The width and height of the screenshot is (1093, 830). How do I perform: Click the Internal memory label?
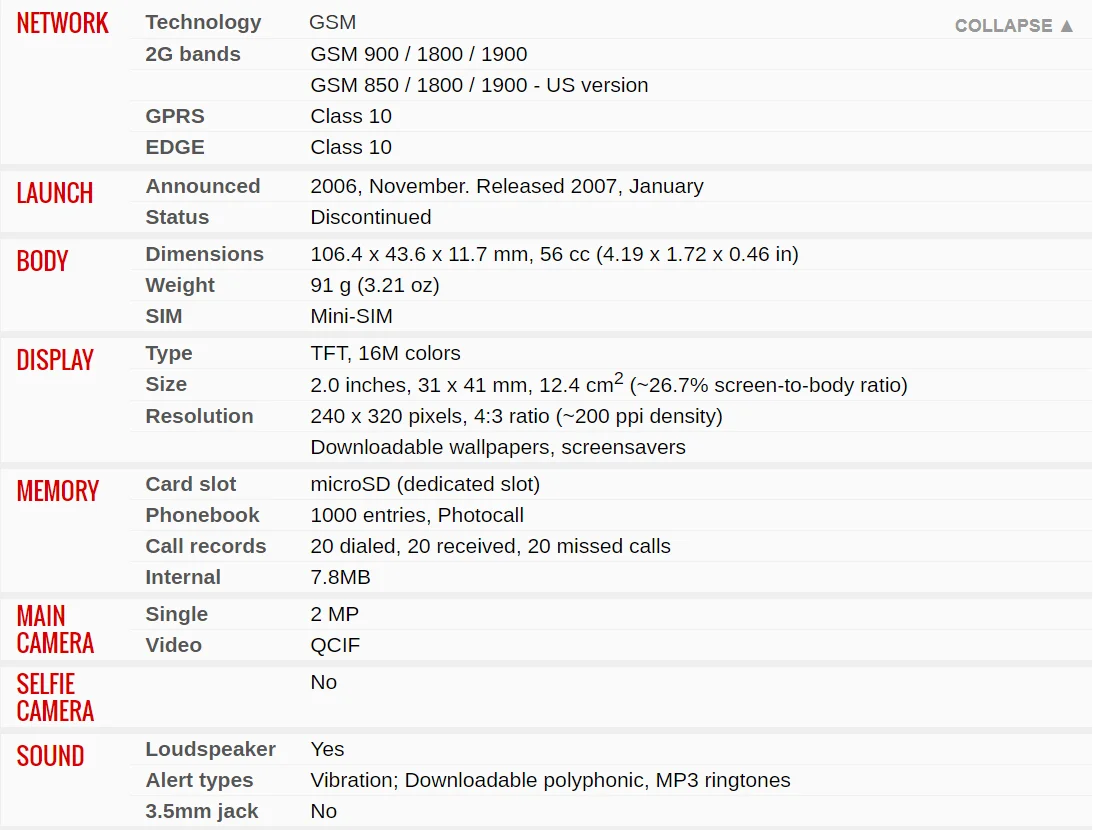[183, 577]
